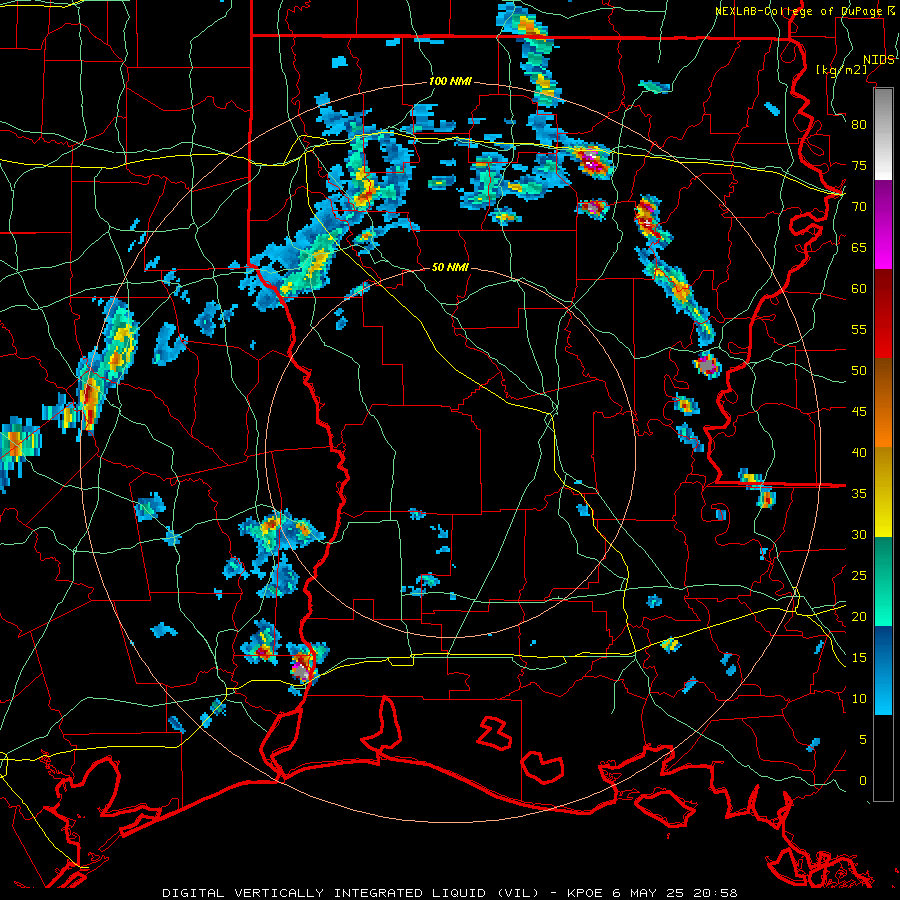Click the green segment of the color bar
Viewport: 900px width, 900px height.
(883, 581)
